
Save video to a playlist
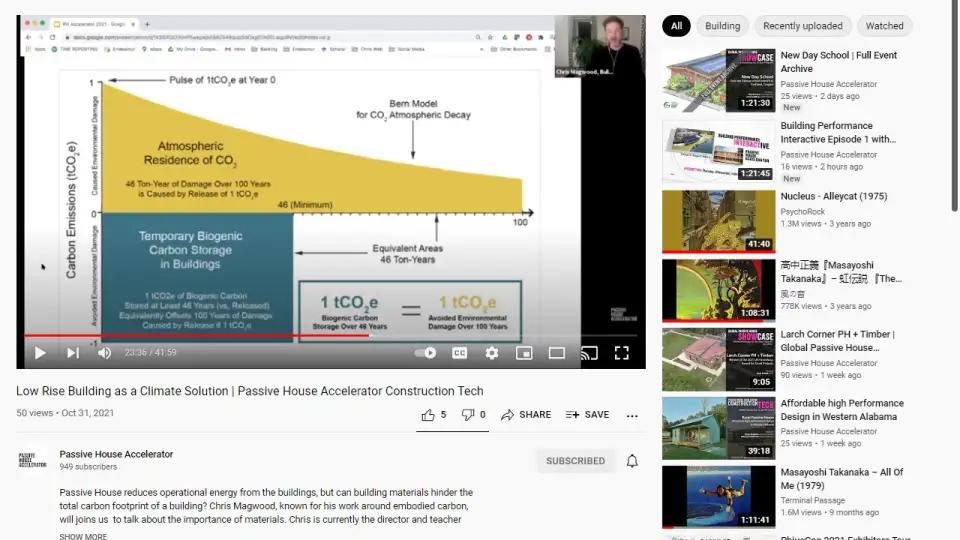tap(587, 415)
